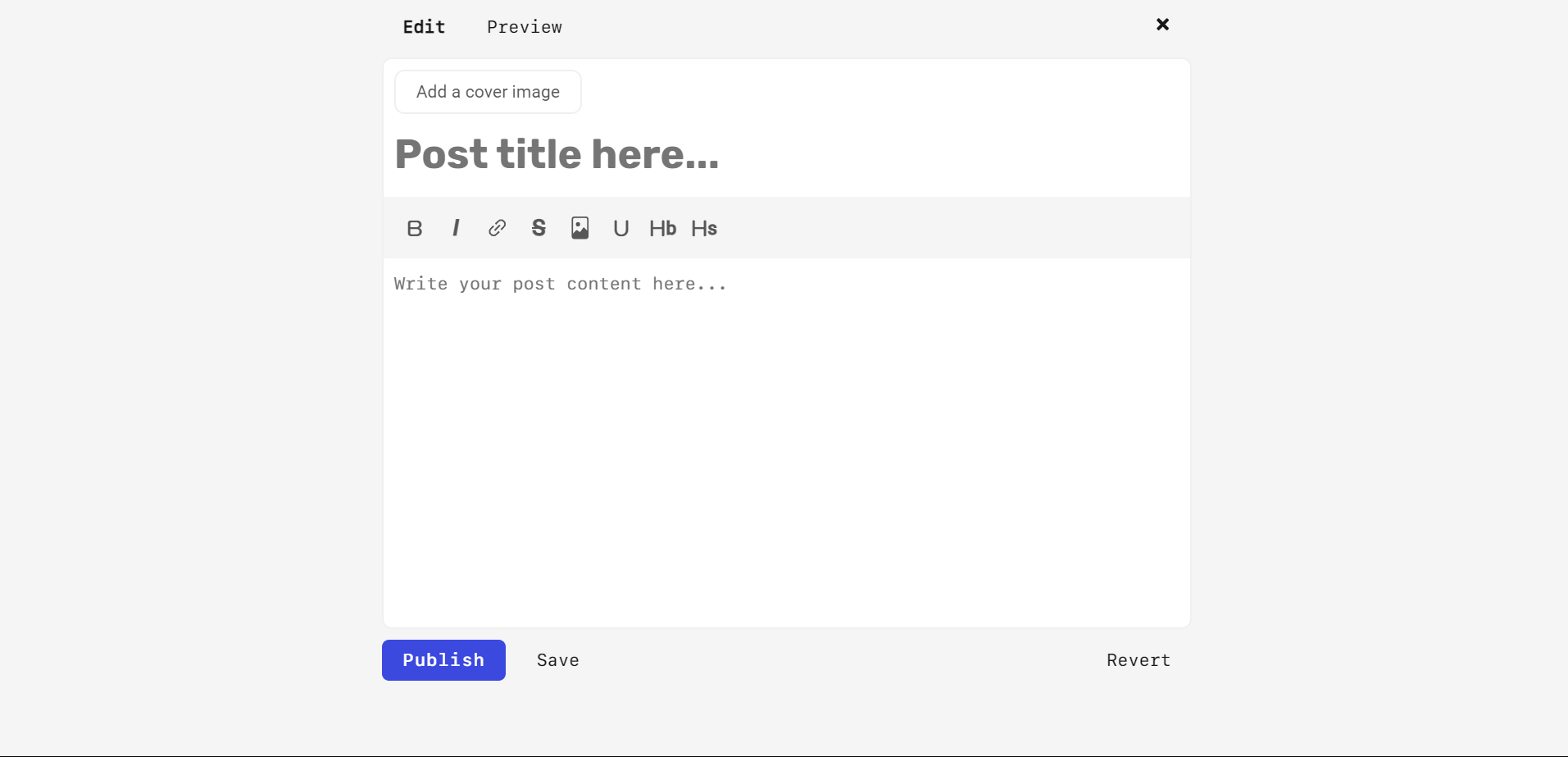Add a cover image to the post

488,92
